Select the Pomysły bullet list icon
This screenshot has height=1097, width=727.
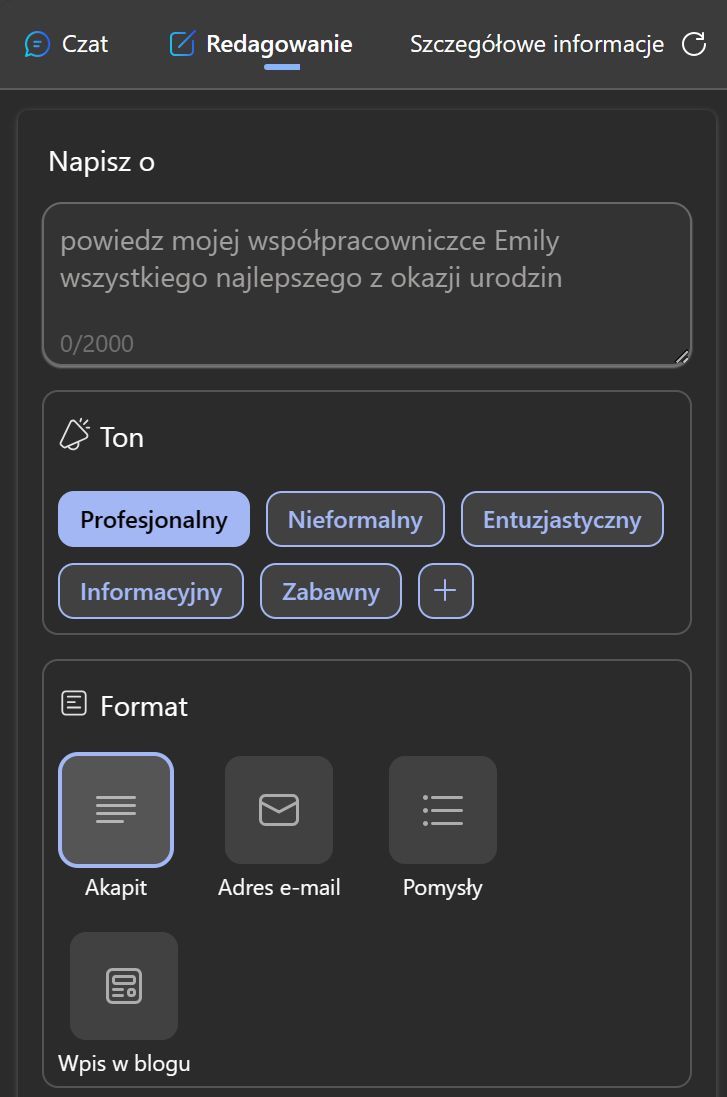coord(443,809)
